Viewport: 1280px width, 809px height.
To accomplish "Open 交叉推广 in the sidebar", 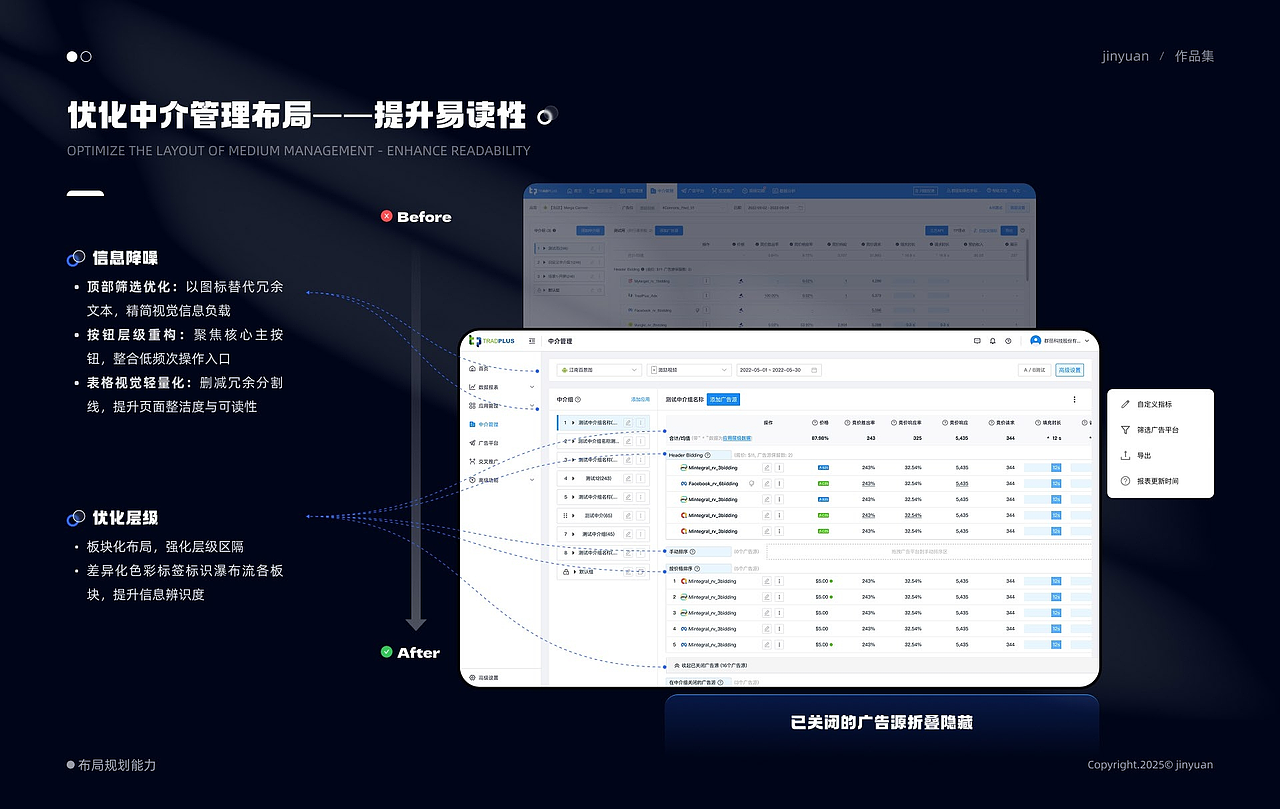I will (x=484, y=461).
